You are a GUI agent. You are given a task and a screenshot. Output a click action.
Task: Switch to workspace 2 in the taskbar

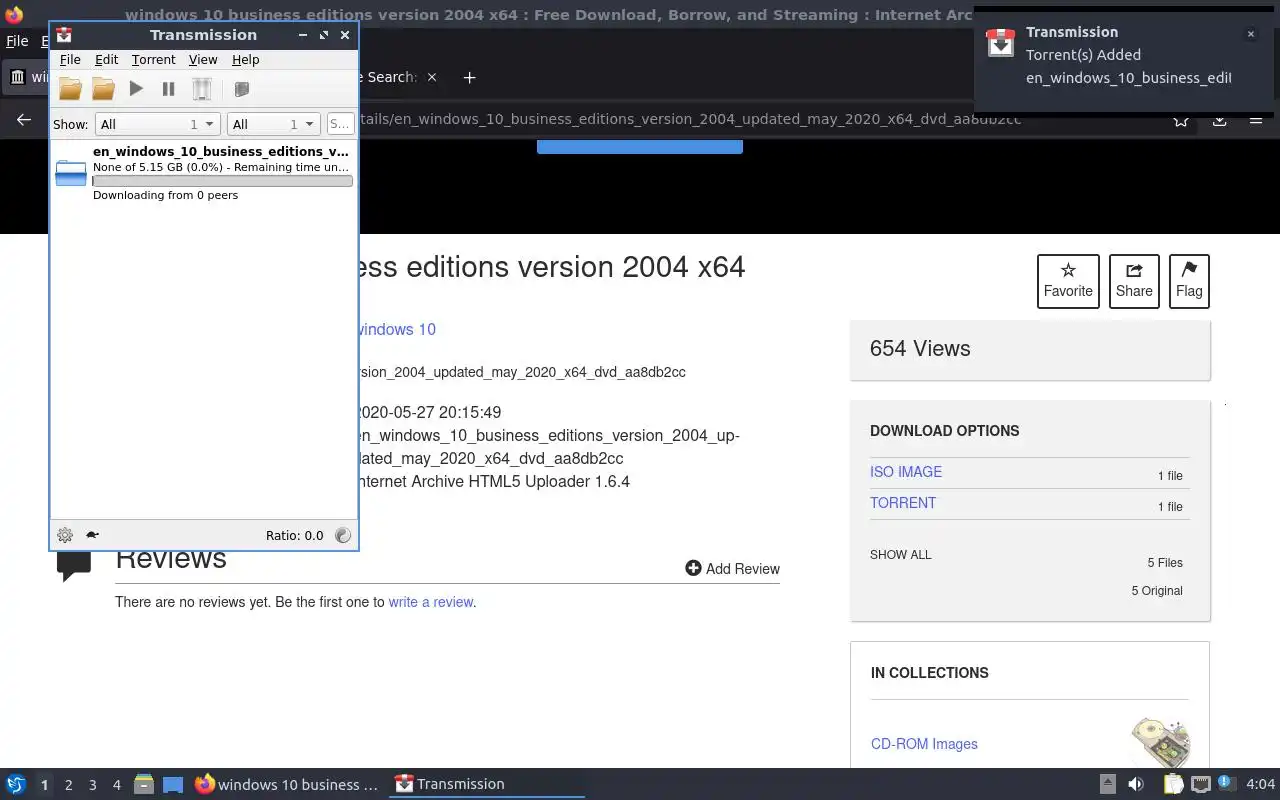[x=68, y=785]
